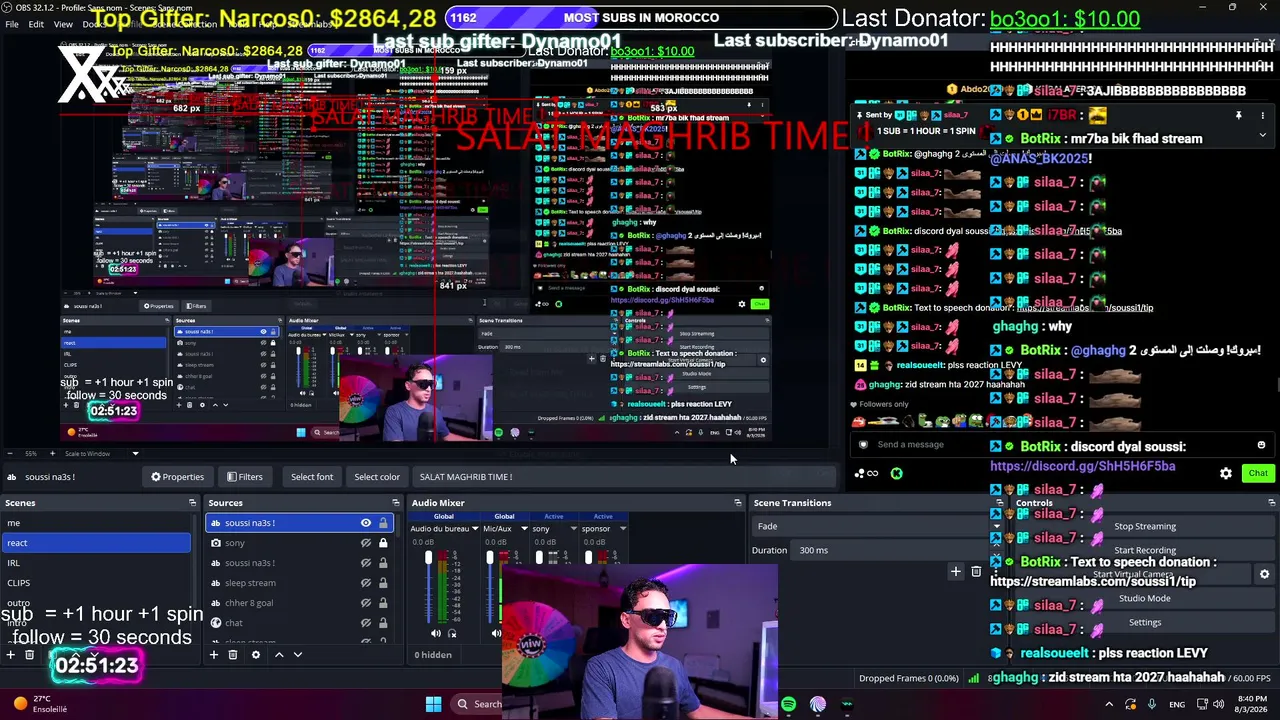Open Properties for the selected source
The width and height of the screenshot is (1280, 720).
(177, 477)
